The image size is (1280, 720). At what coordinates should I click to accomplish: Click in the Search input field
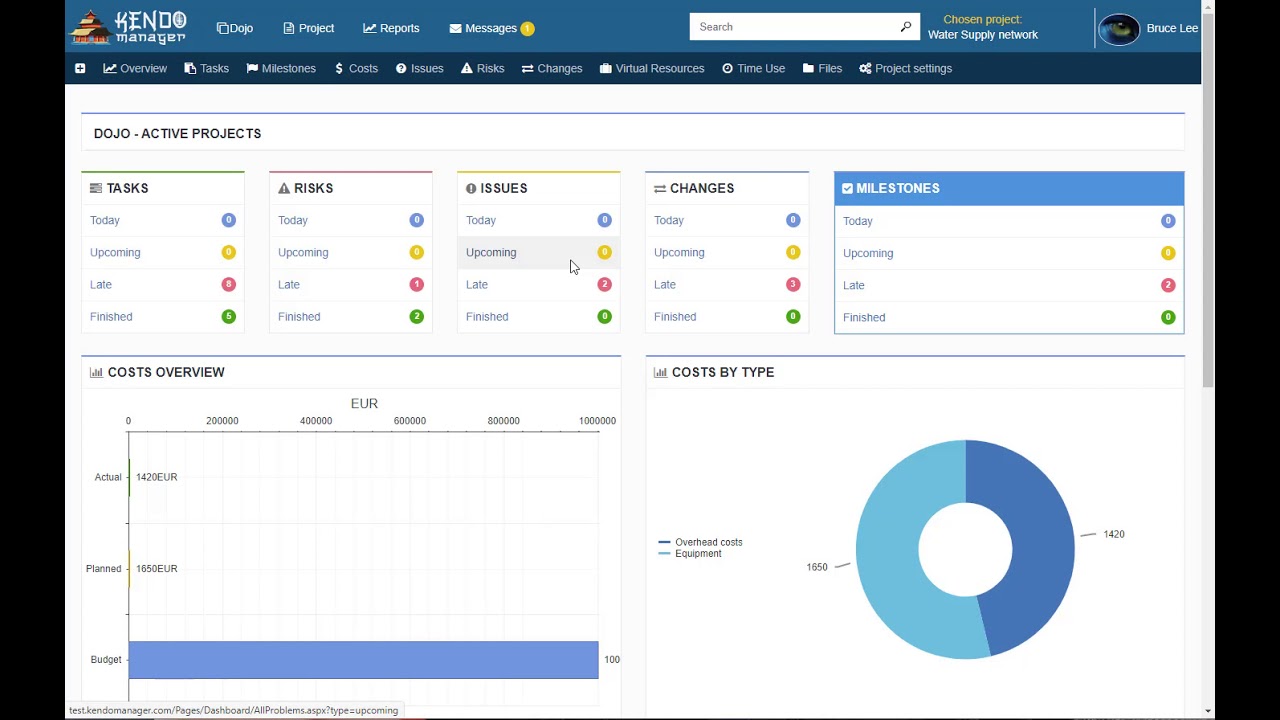tap(794, 27)
